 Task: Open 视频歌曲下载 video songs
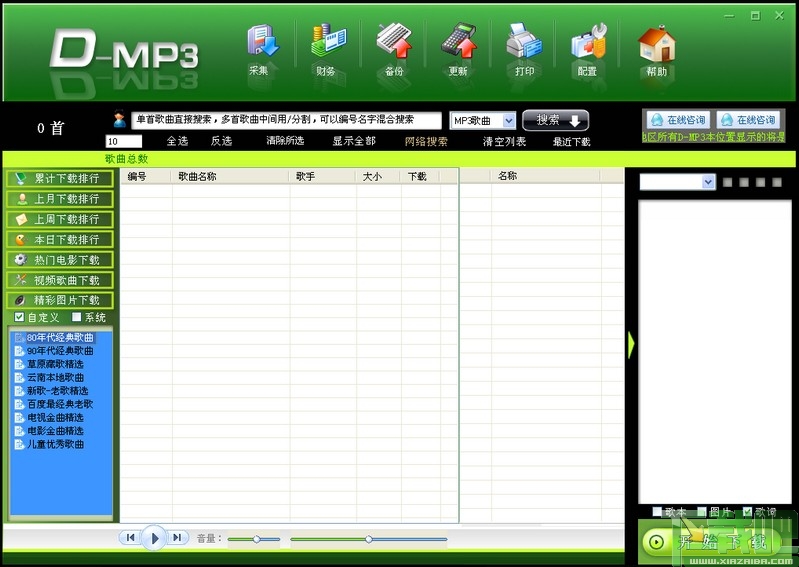pyautogui.click(x=60, y=280)
